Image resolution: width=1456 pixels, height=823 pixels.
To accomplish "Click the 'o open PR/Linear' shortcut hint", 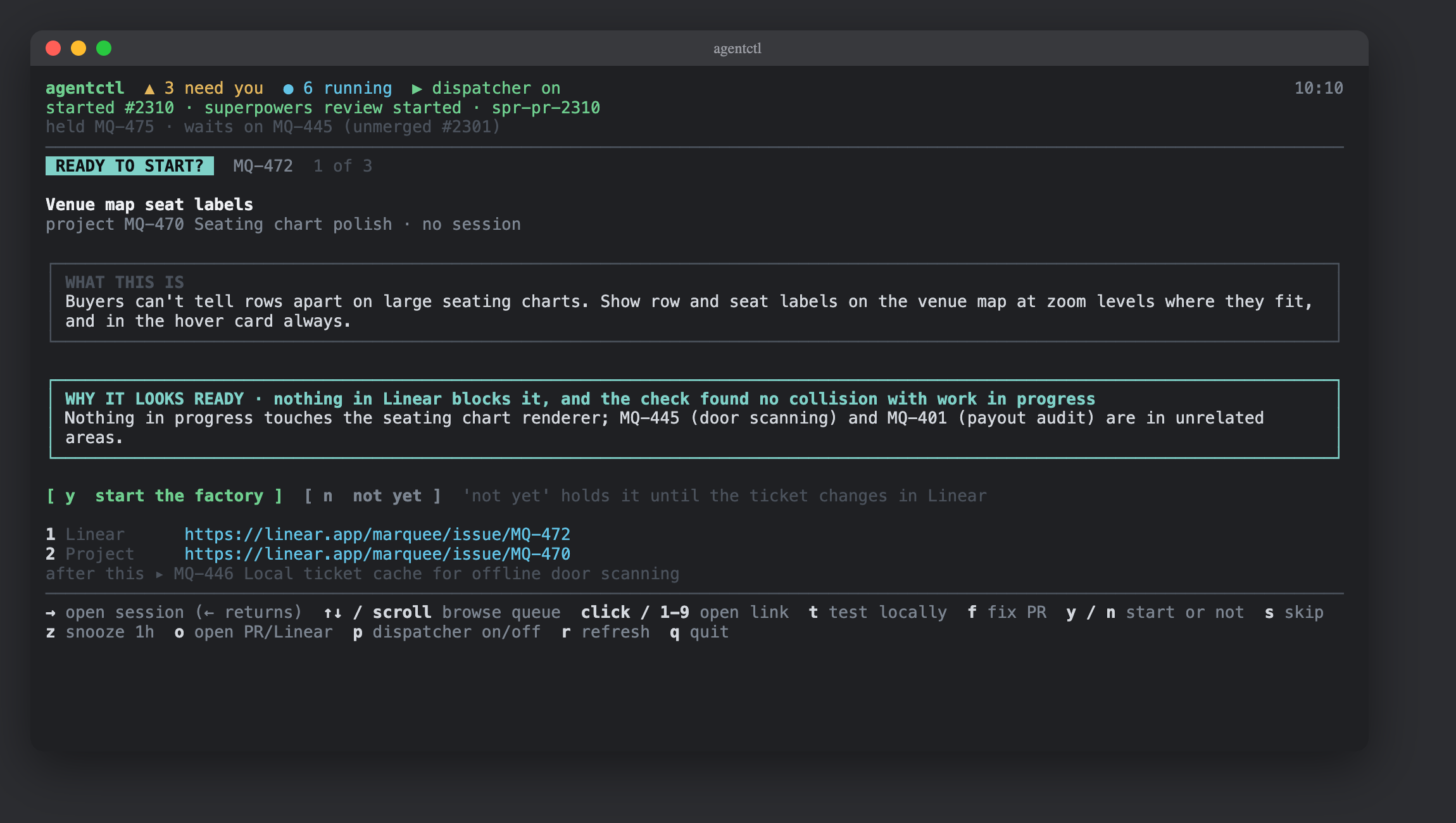I will click(253, 632).
